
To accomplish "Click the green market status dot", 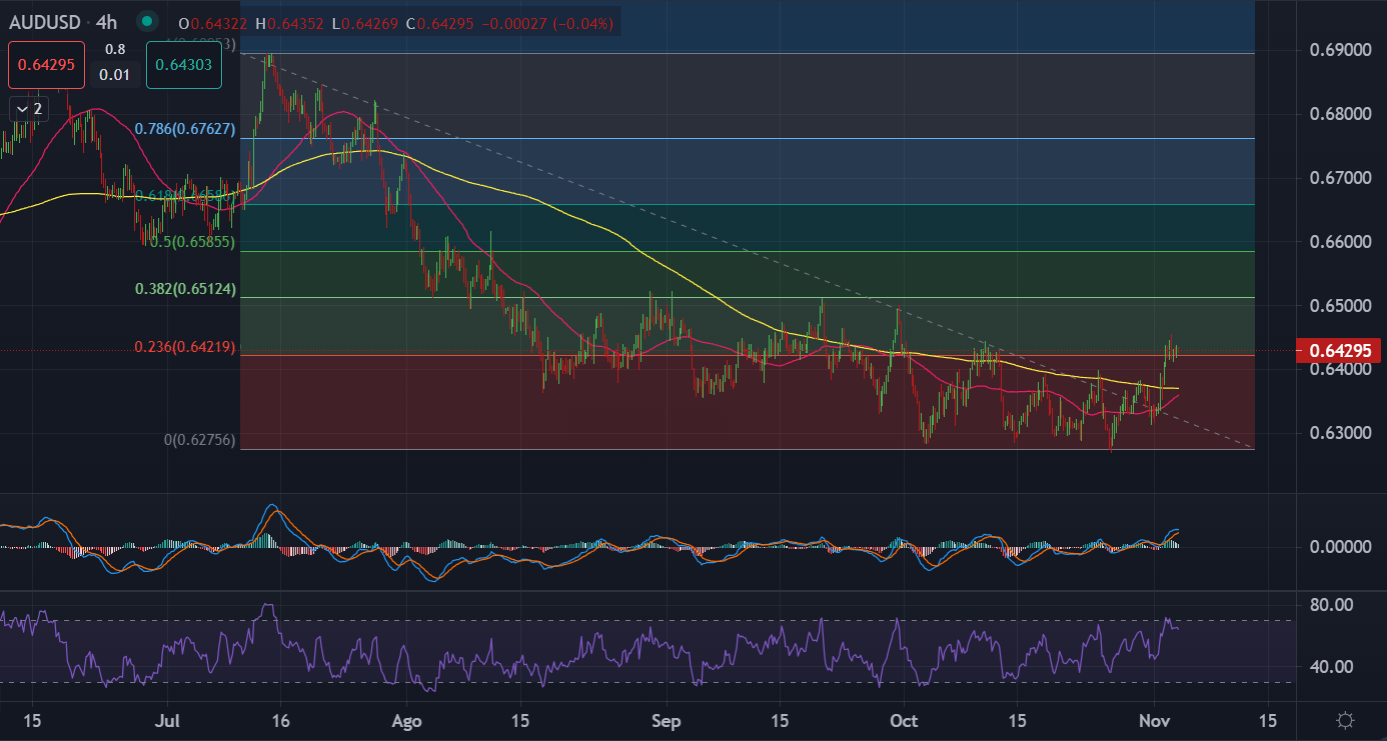I will tap(148, 21).
